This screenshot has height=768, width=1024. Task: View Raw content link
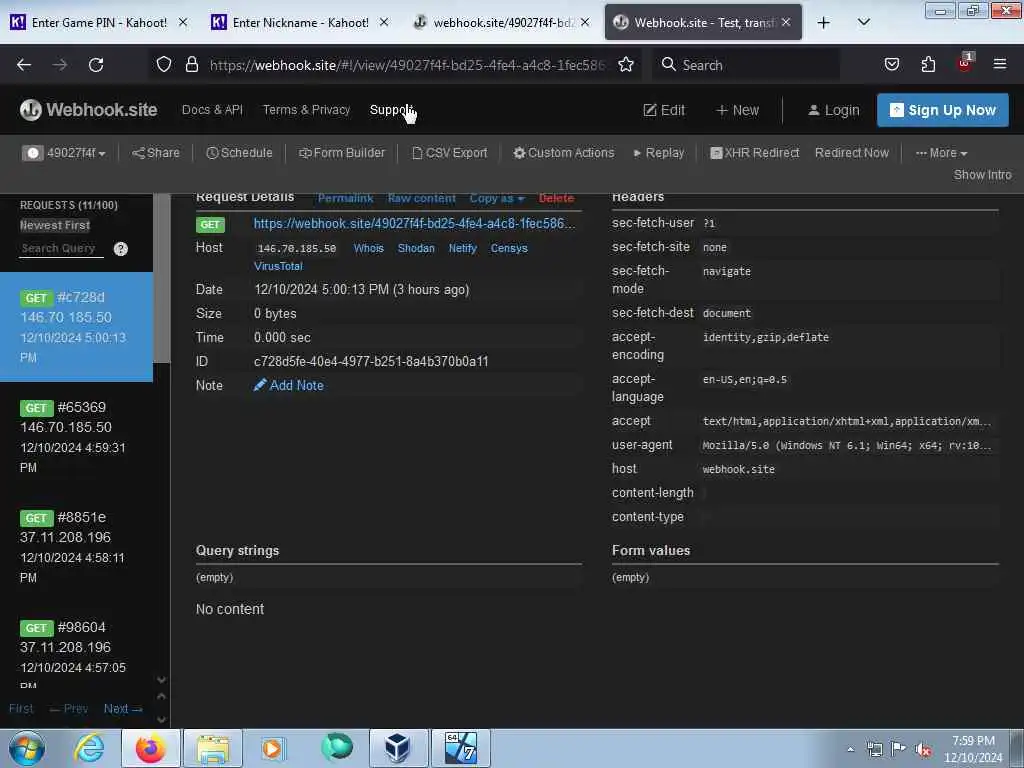pos(422,198)
